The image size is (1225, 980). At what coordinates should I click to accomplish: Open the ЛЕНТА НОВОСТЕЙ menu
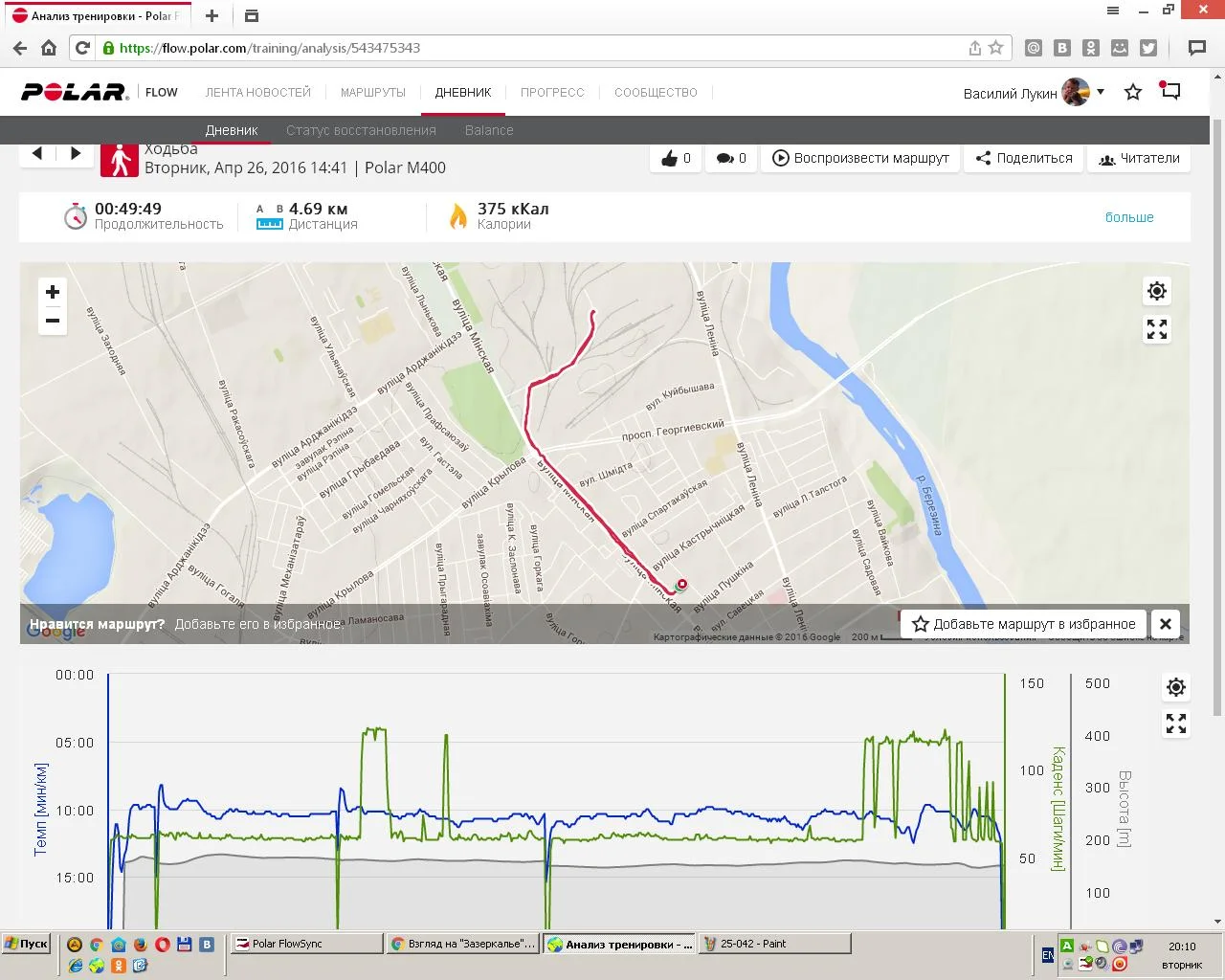coord(258,93)
